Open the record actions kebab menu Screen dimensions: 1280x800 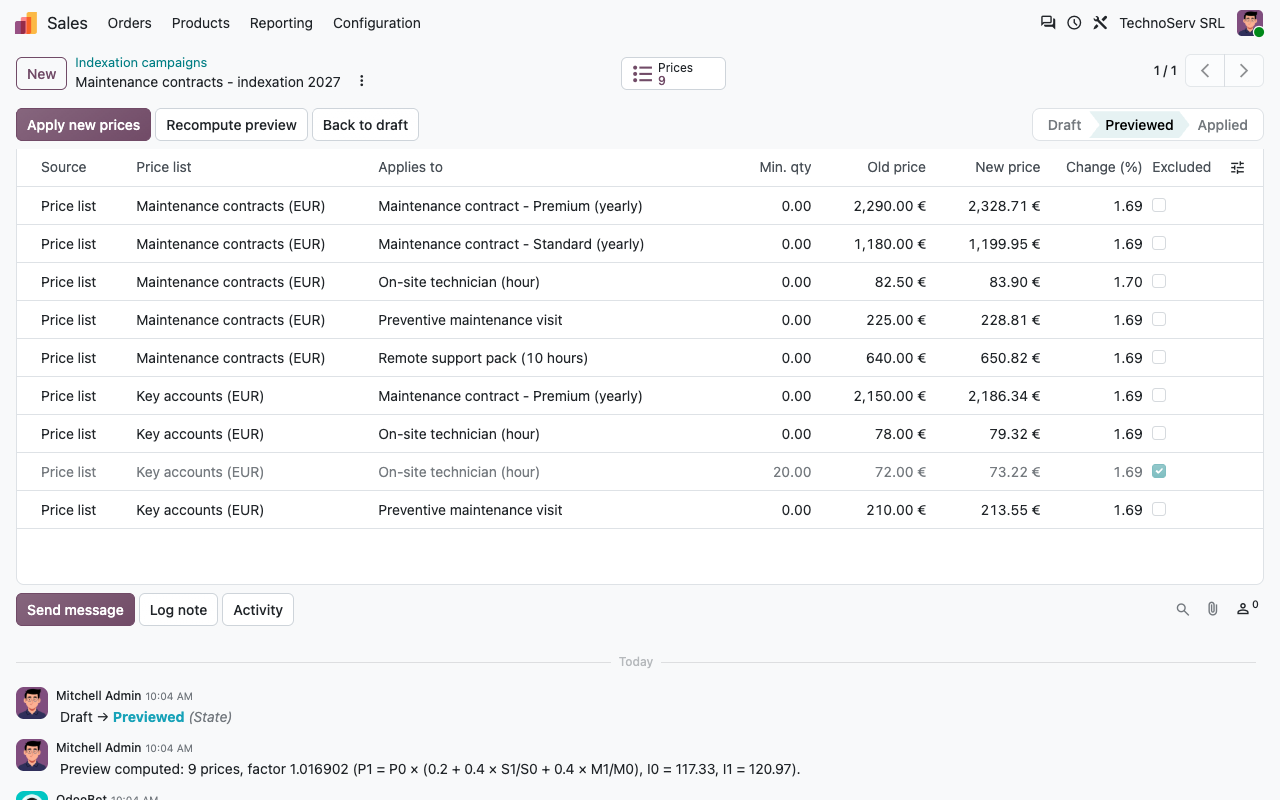point(362,81)
